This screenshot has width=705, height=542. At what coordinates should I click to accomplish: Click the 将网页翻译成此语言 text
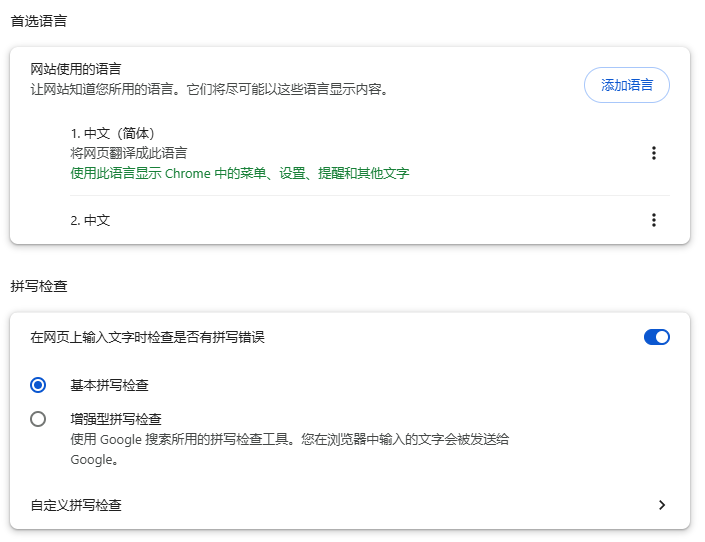pyautogui.click(x=129, y=153)
